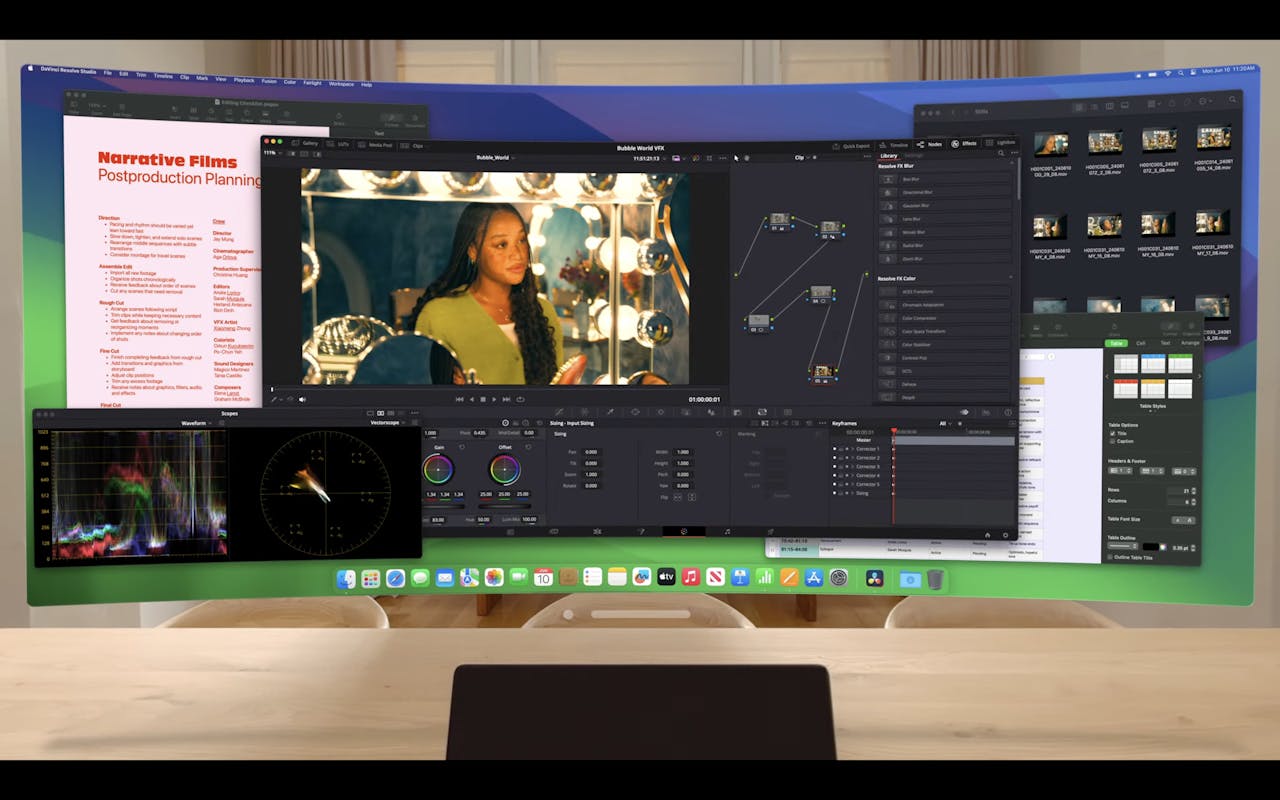Switch to the Text tab in Numbers inspector
Viewport: 1280px width, 800px height.
1165,343
